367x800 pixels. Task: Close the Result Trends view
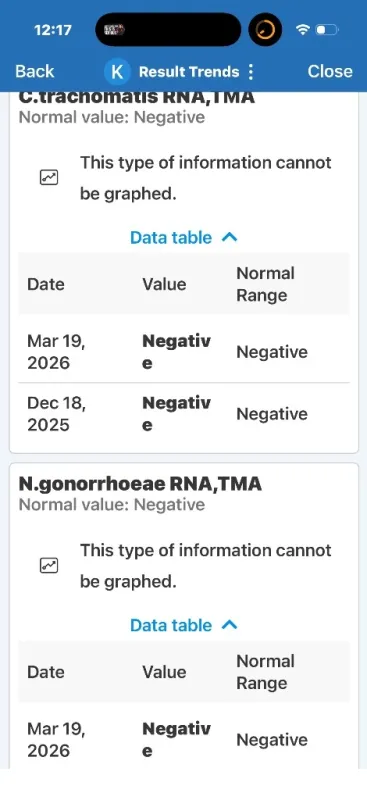coord(330,71)
